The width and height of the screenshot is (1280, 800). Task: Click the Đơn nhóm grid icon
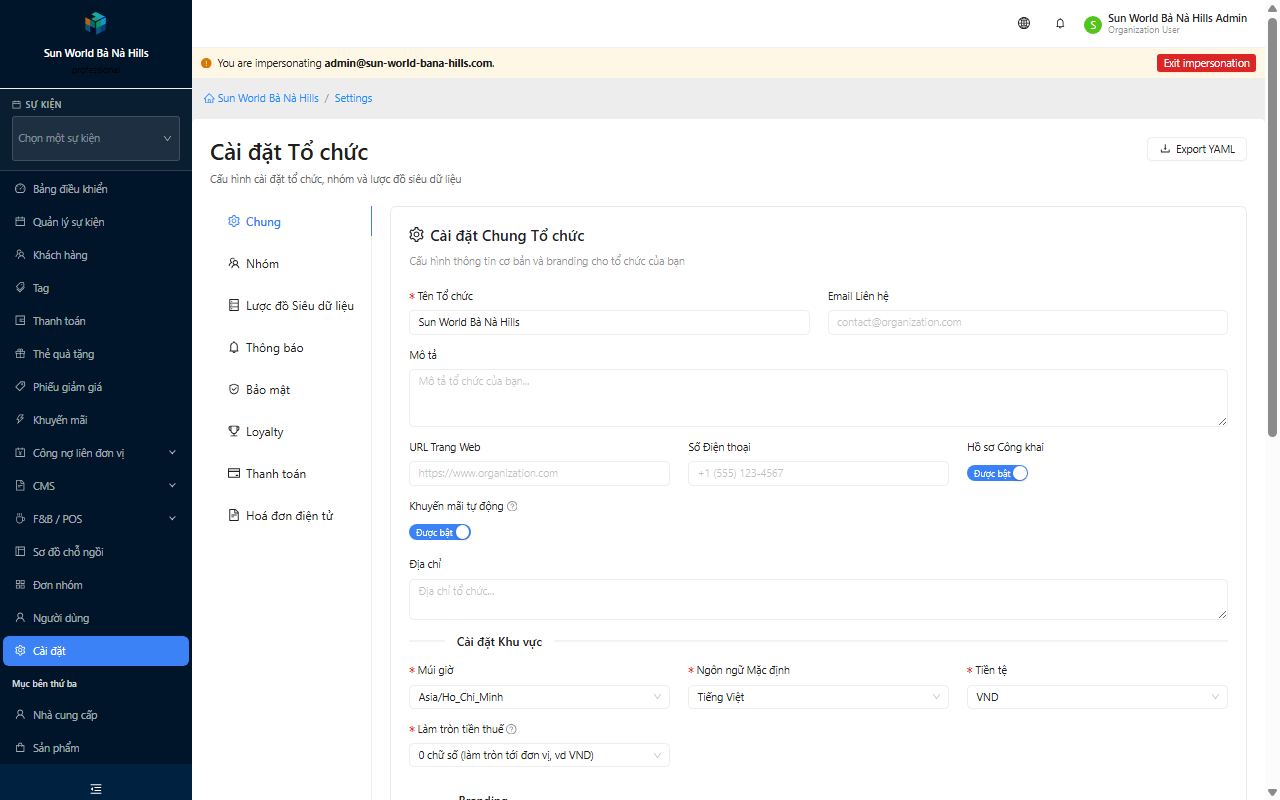(20, 585)
